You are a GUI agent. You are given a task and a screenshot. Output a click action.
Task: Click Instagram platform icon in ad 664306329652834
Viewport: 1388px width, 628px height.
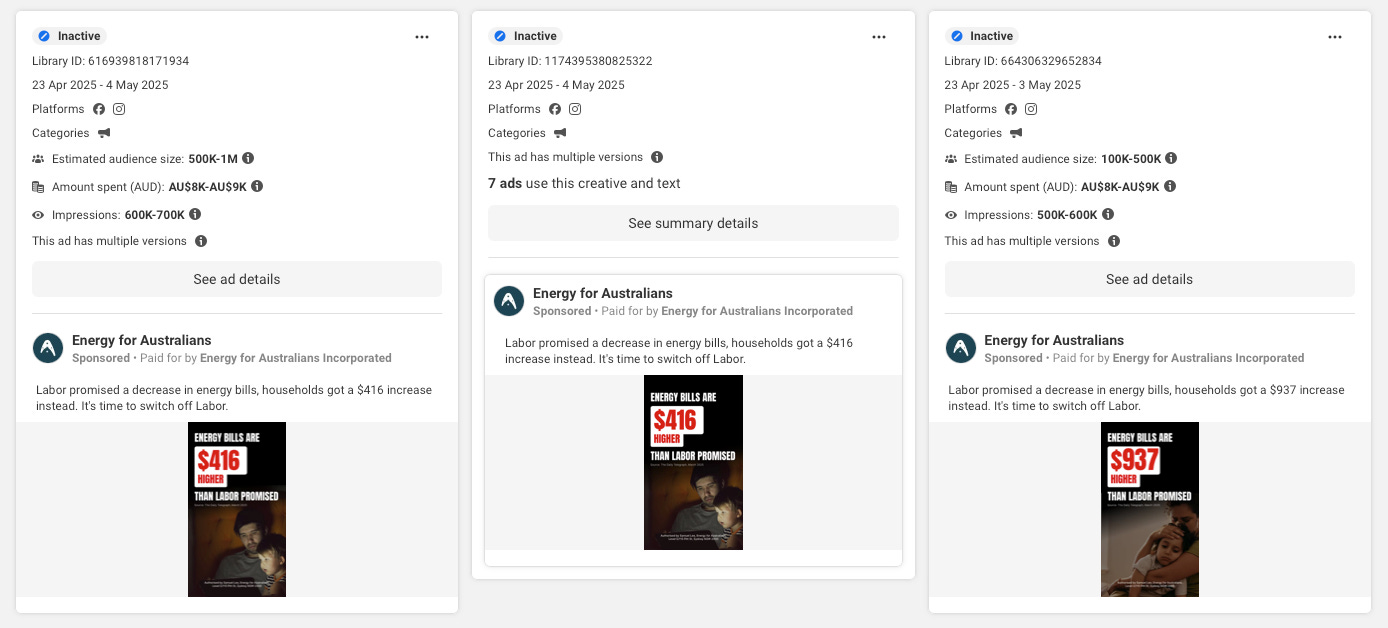(x=1031, y=109)
